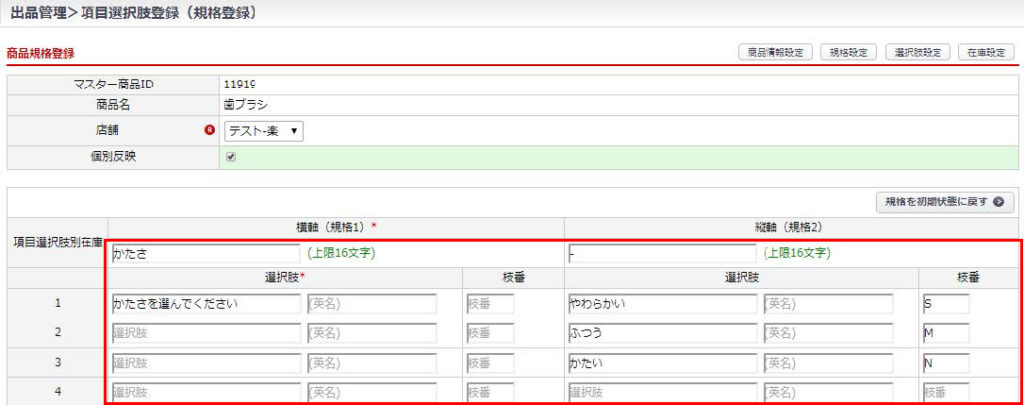Click row 2 横軸 枝番 field
Image resolution: width=1024 pixels, height=405 pixels.
(490, 333)
